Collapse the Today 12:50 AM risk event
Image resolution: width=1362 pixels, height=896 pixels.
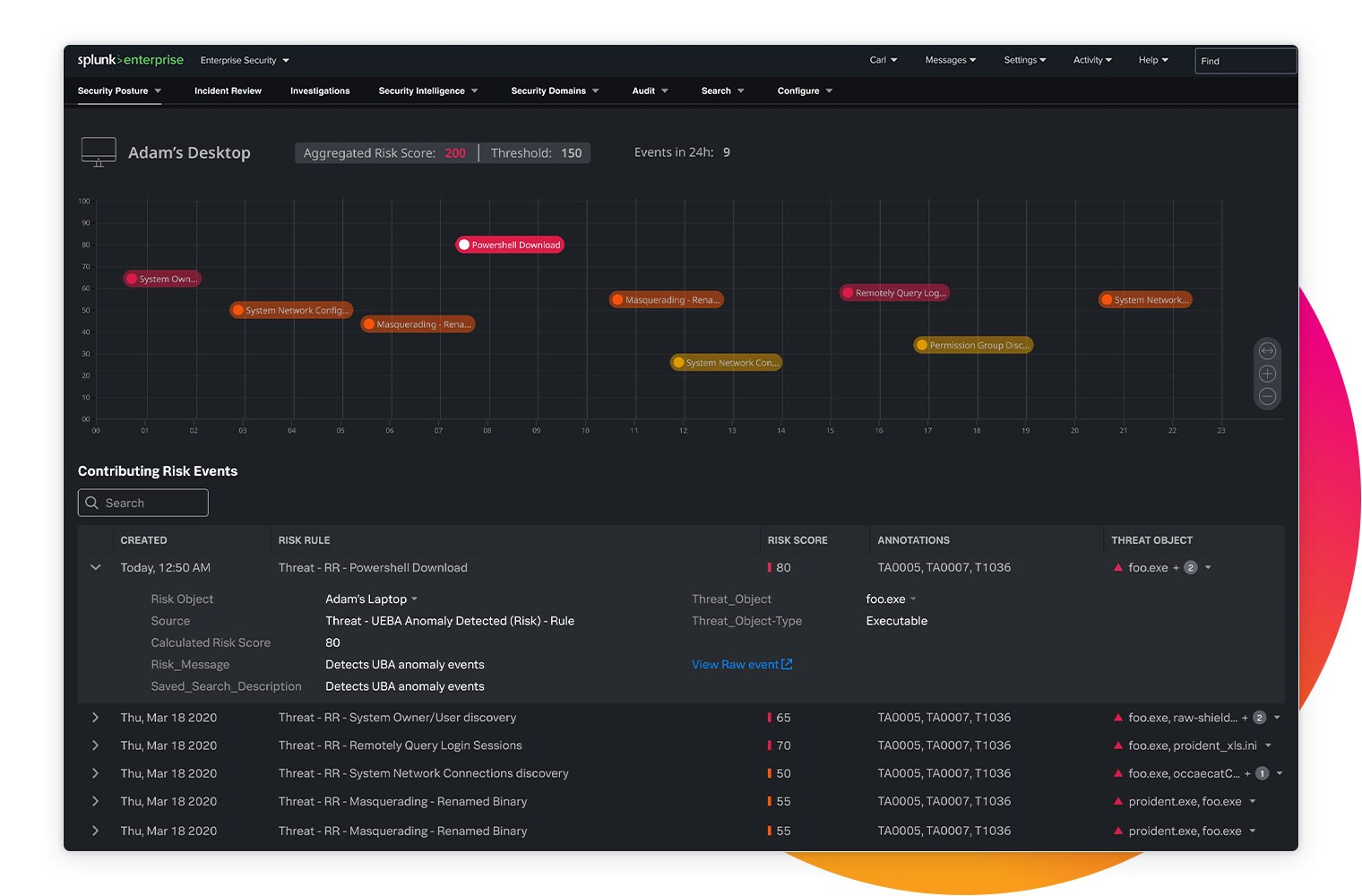(x=96, y=567)
